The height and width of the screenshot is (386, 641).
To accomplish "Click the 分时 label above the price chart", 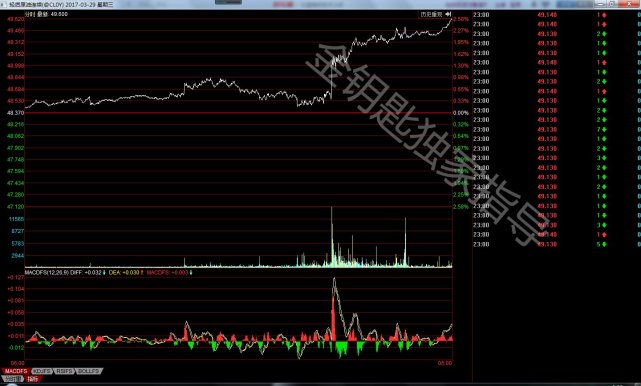I will (29, 14).
